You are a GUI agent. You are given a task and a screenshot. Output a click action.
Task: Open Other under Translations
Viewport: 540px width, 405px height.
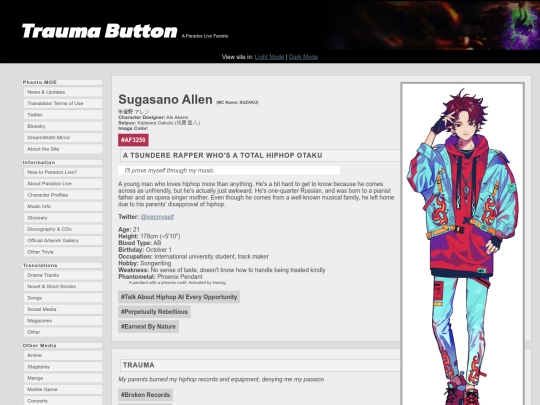63,332
